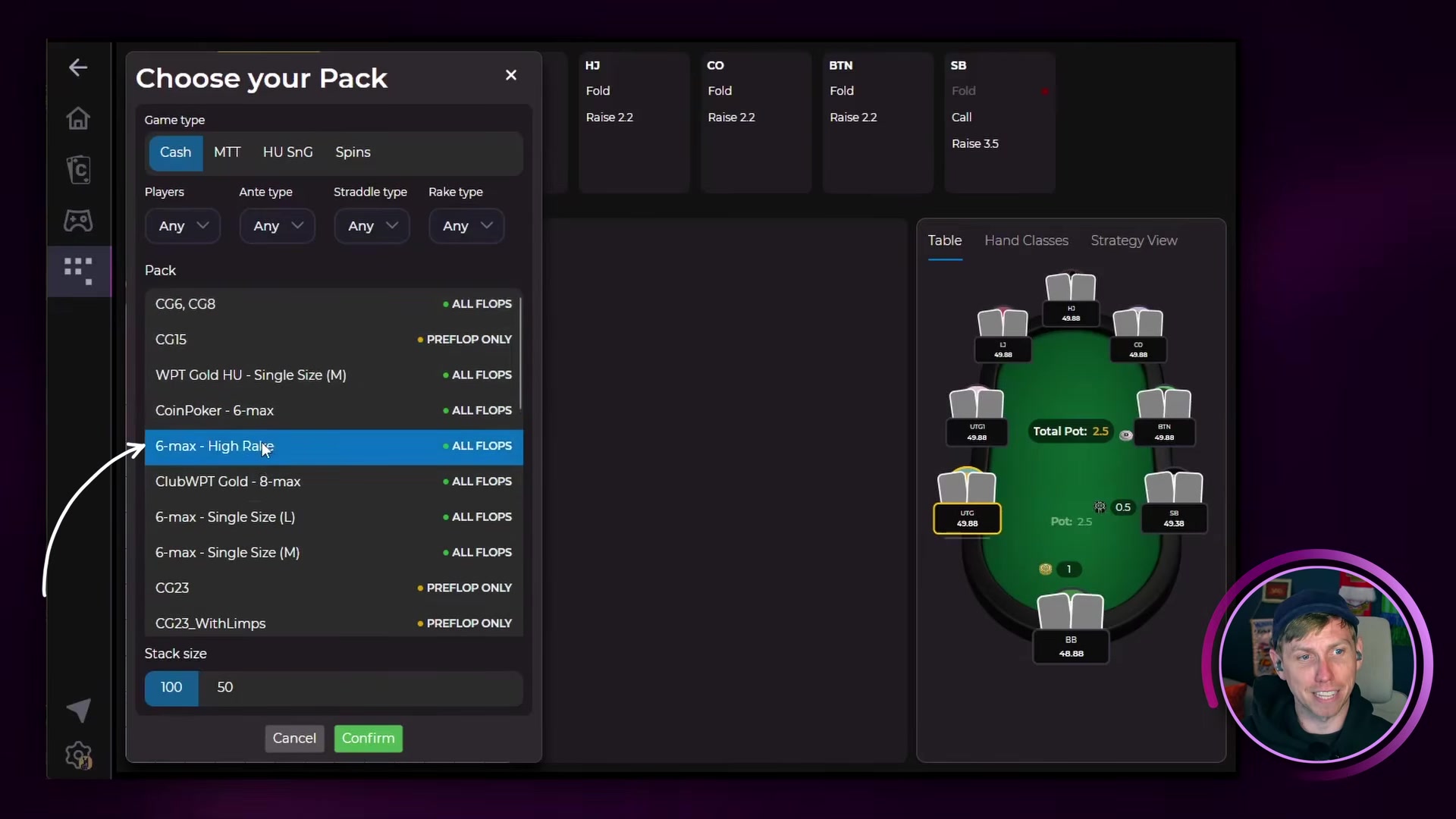Screen dimensions: 1456x819
Task: Click the pack list scrollbar
Action: coord(520,353)
